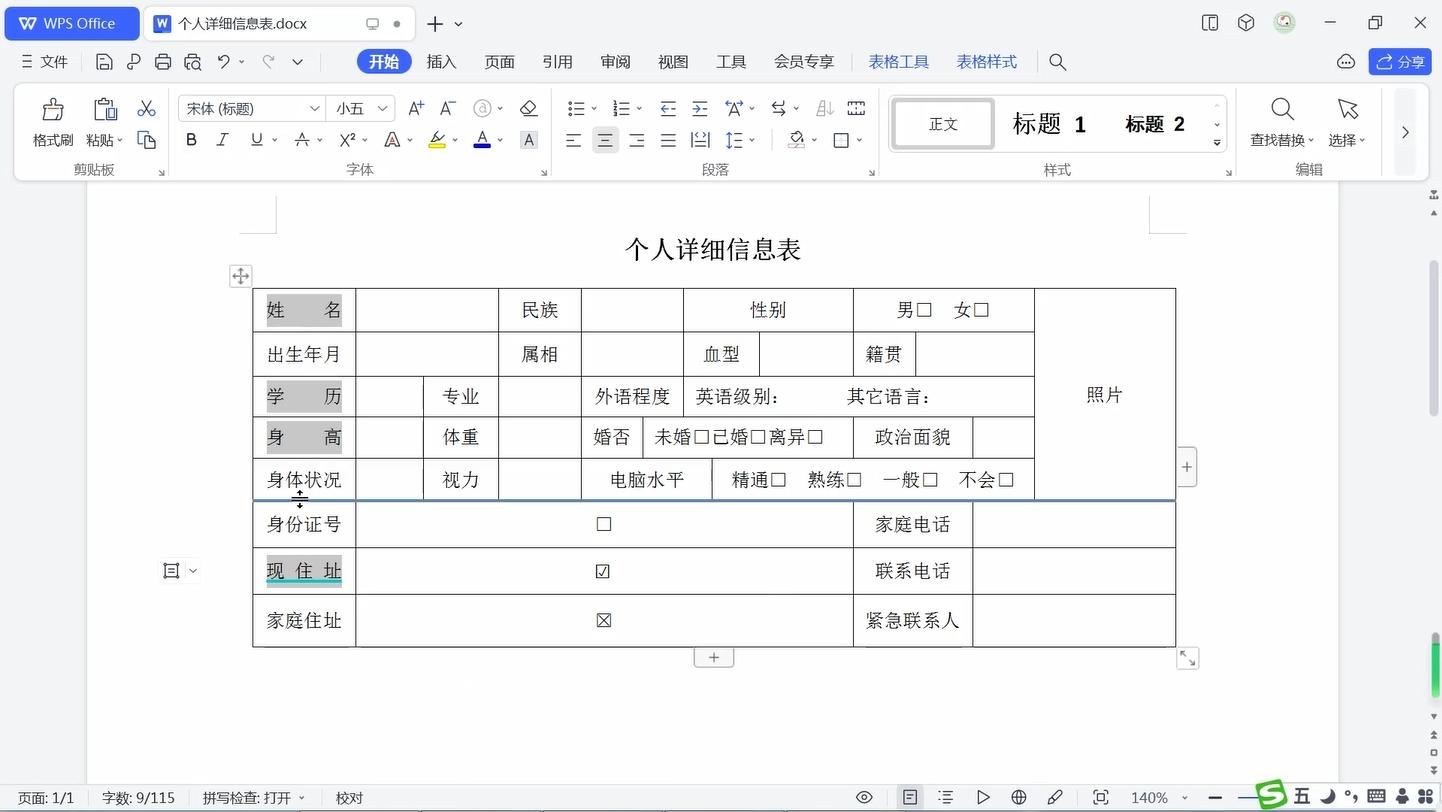
Task: Expand the Underline style arrow
Action: click(273, 141)
